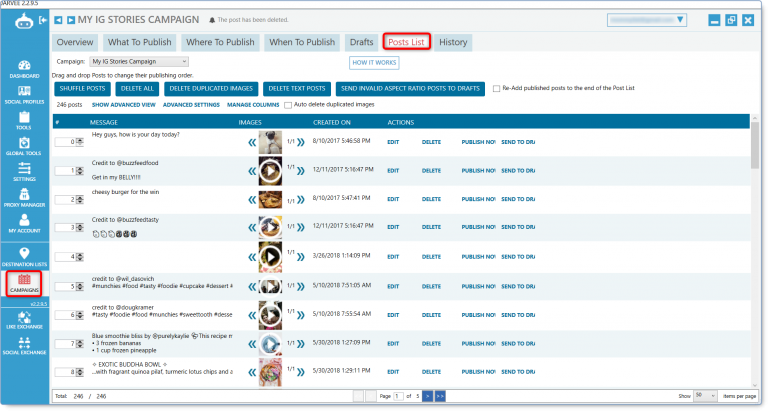Image resolution: width=768 pixels, height=411 pixels.
Task: Show next image for Blue smoothie post
Action: click(301, 344)
